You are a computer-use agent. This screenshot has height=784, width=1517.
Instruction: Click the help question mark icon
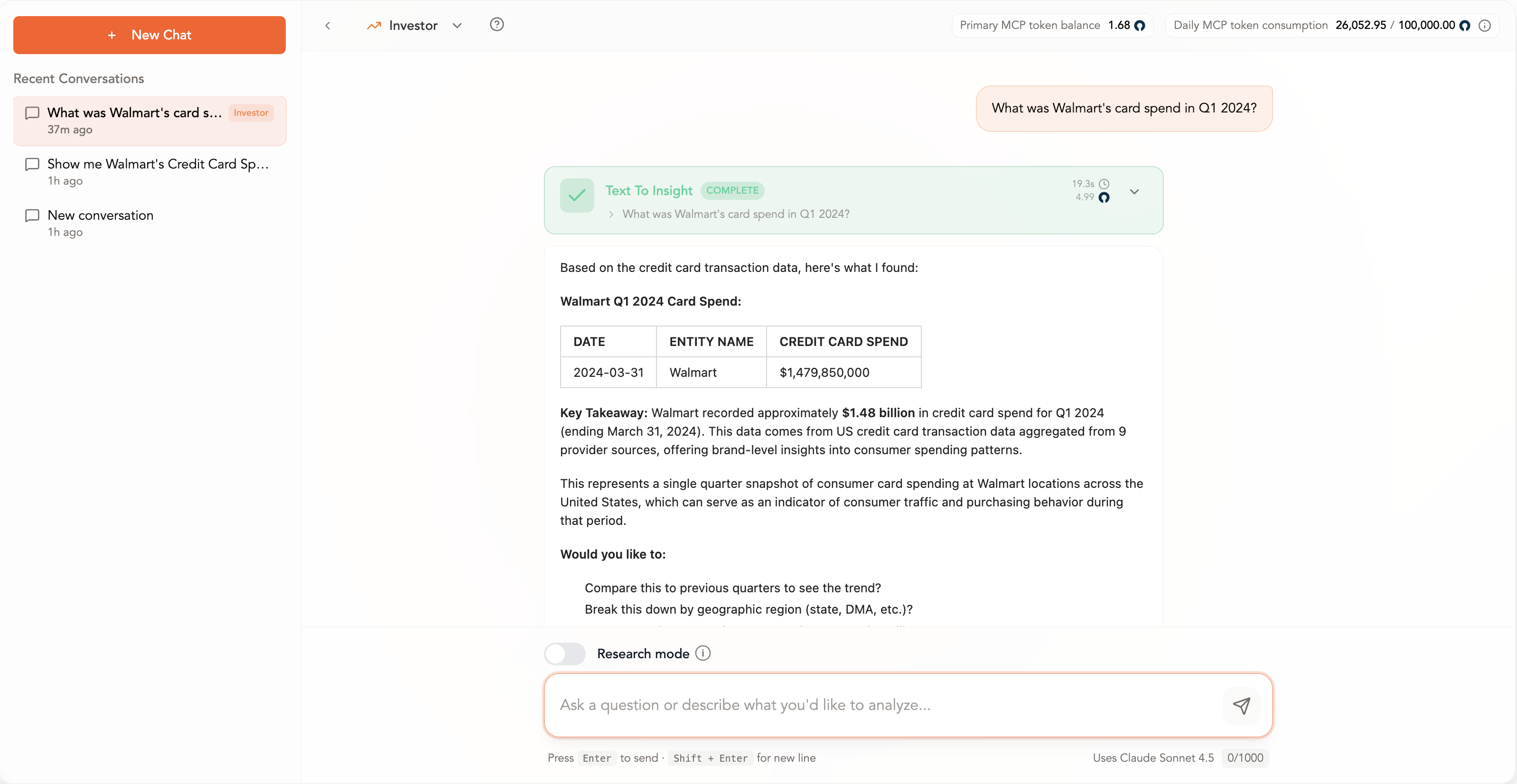coord(496,25)
